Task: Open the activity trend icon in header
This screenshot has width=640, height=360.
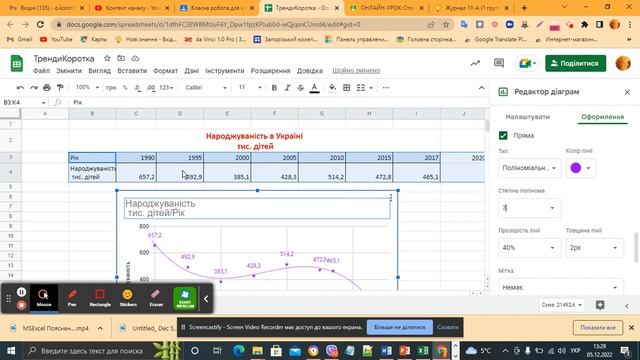Action: 475,63
